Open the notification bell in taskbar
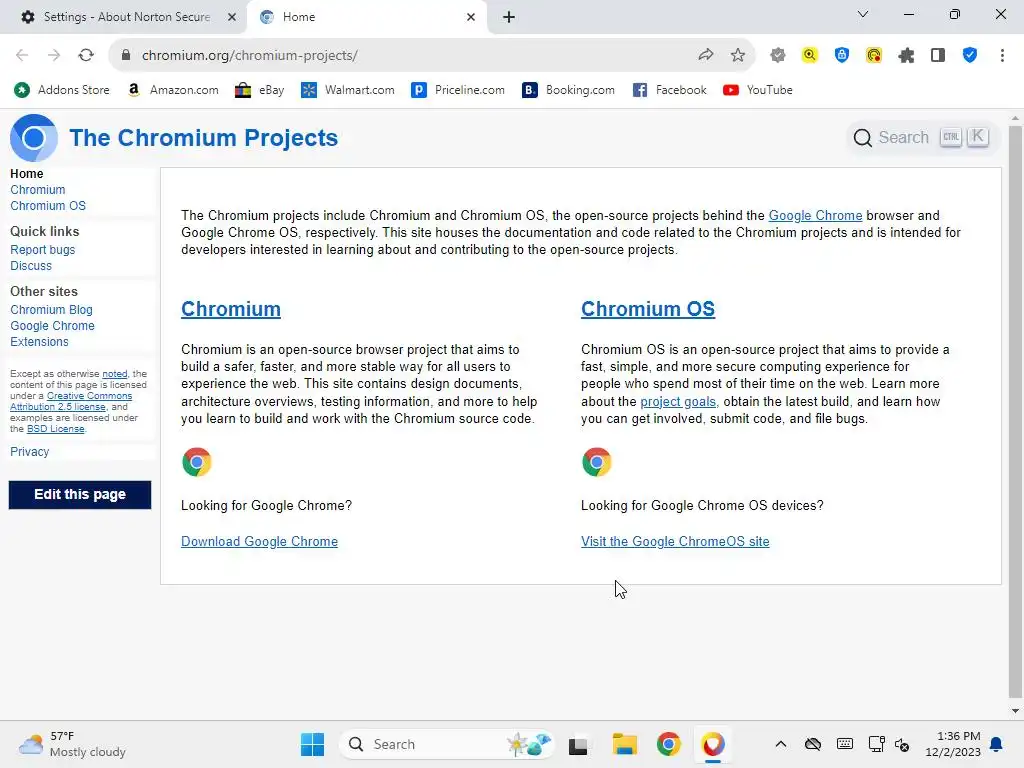This screenshot has height=768, width=1024. click(997, 744)
